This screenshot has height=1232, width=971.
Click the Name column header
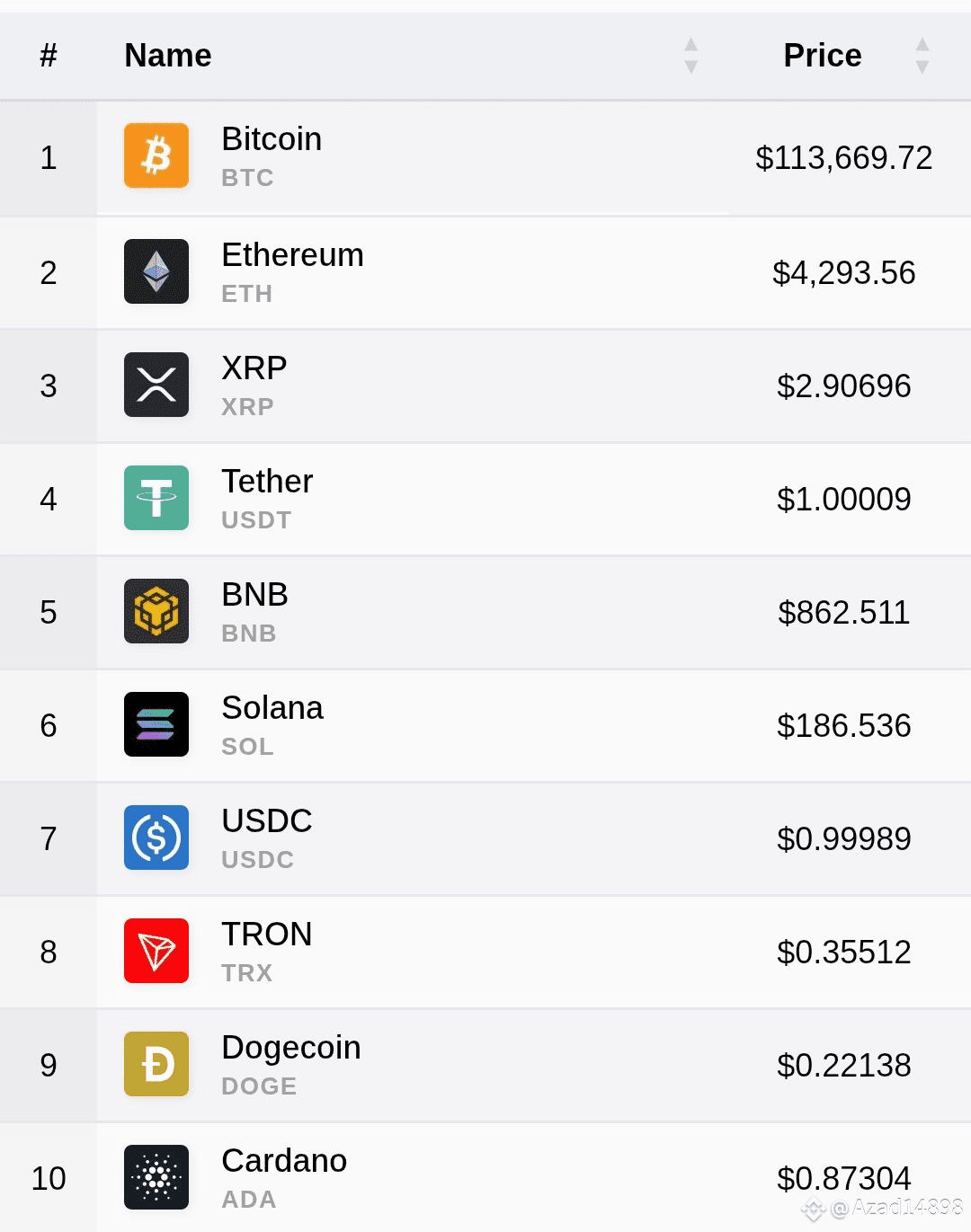168,56
